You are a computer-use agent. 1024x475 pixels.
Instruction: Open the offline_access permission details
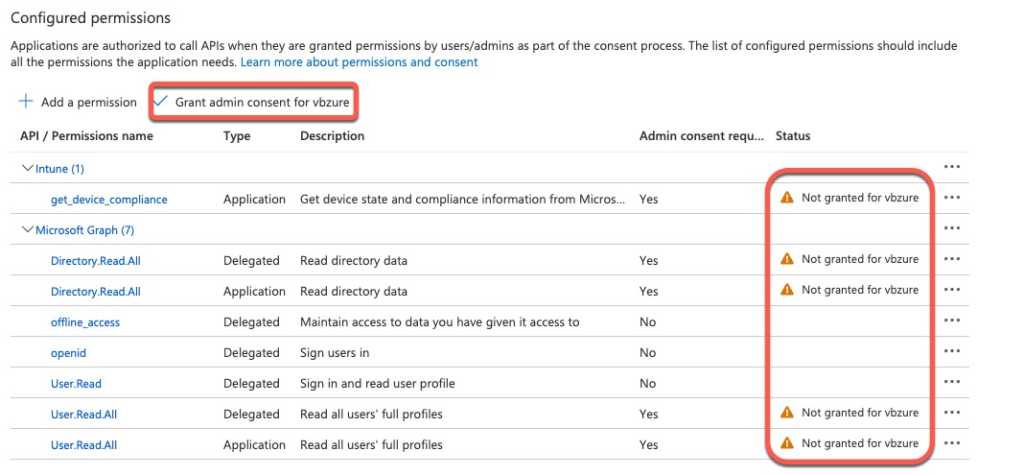point(87,322)
